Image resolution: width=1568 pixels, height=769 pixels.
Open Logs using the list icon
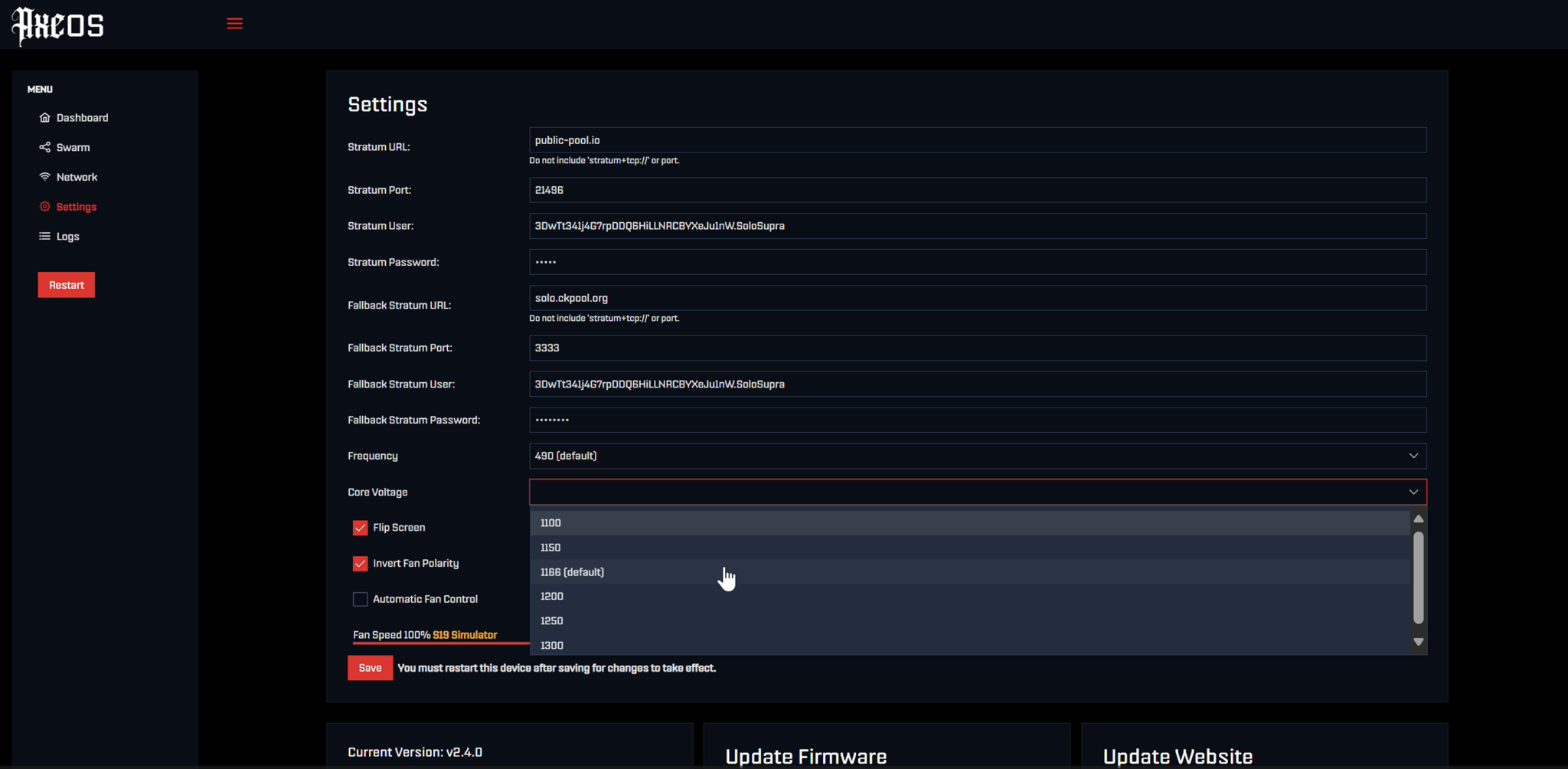[44, 236]
